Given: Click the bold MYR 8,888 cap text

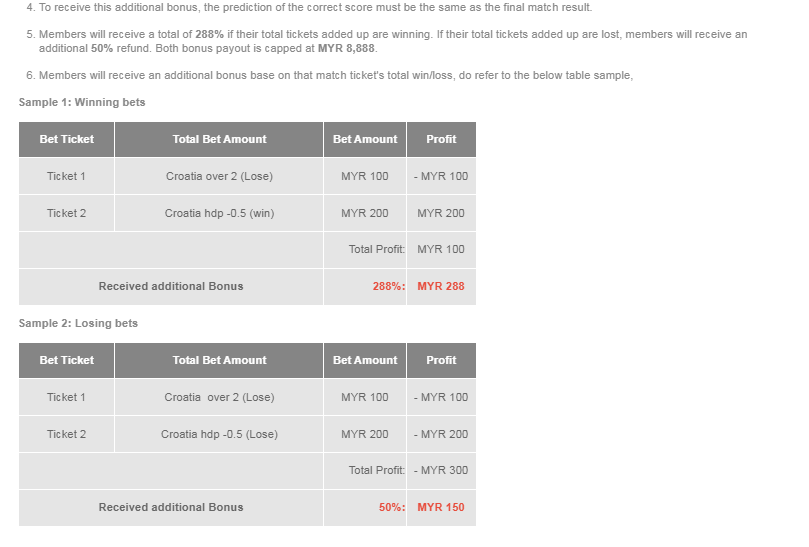Looking at the screenshot, I should click(x=346, y=48).
